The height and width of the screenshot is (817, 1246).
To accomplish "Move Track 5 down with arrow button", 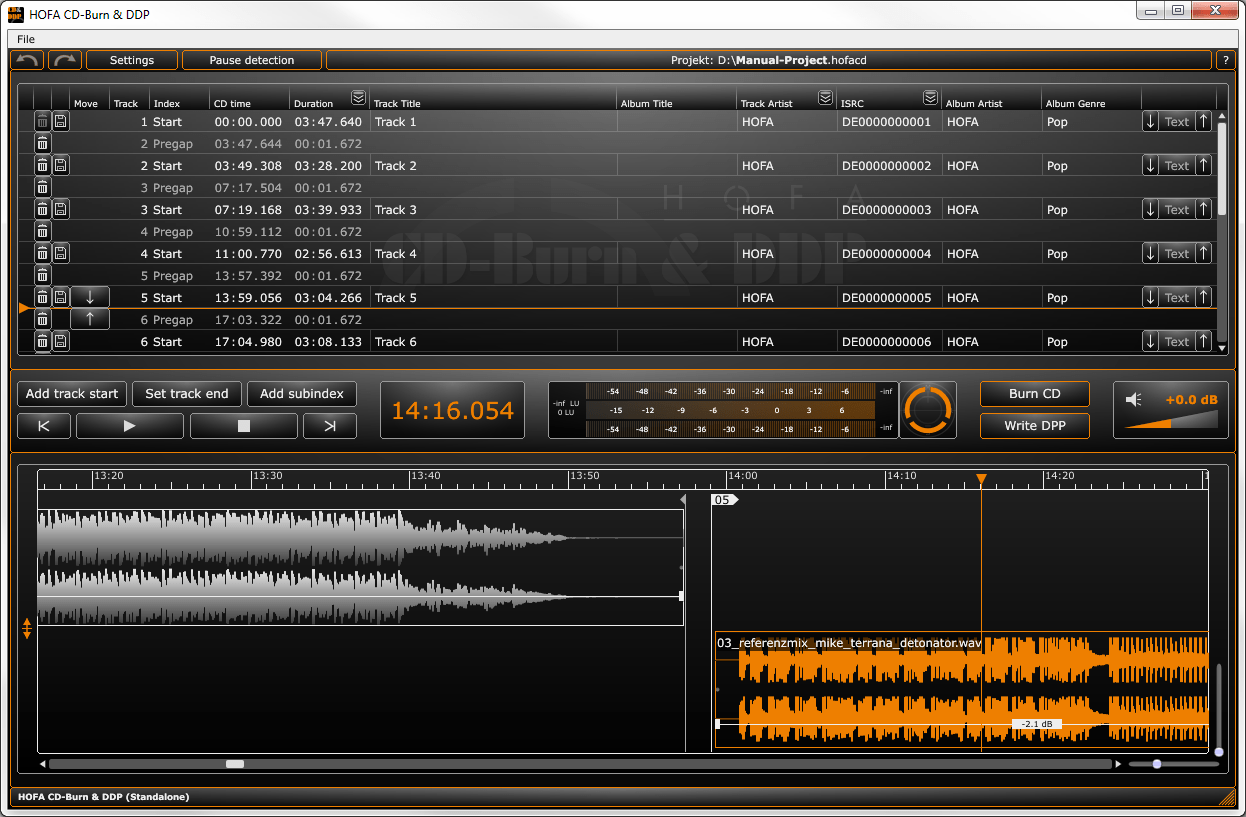I will [x=90, y=297].
